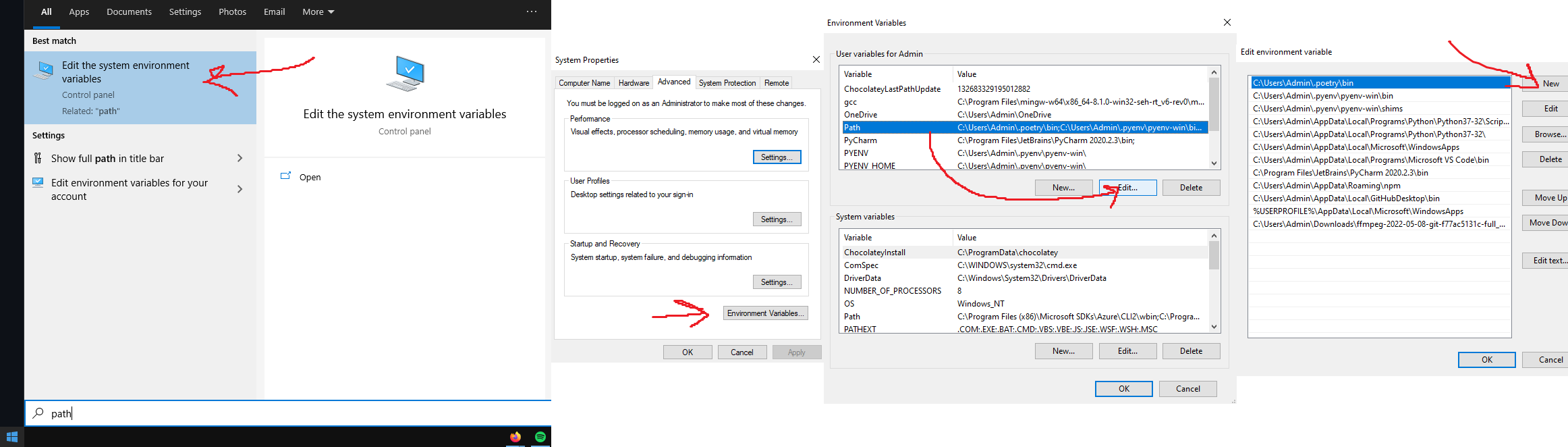Click Delete under System variables
This screenshot has height=447, width=1568.
(1191, 351)
